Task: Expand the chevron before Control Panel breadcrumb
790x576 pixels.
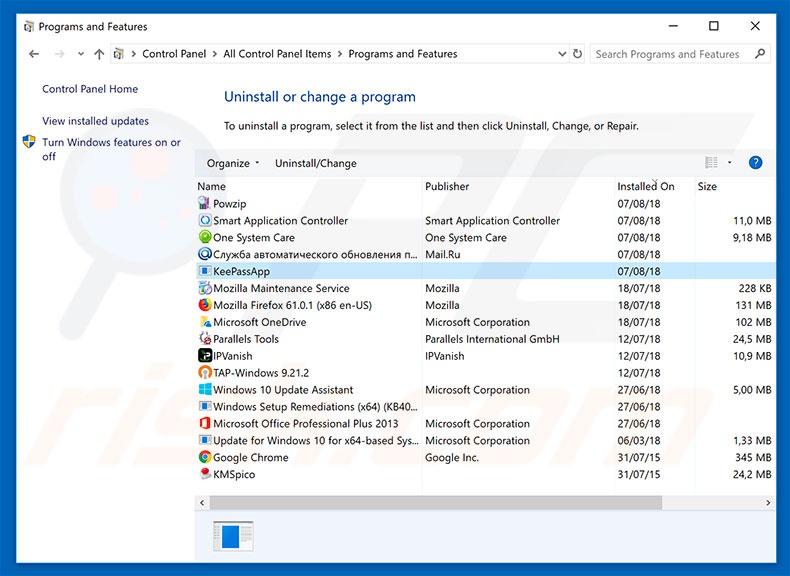Action: (134, 54)
